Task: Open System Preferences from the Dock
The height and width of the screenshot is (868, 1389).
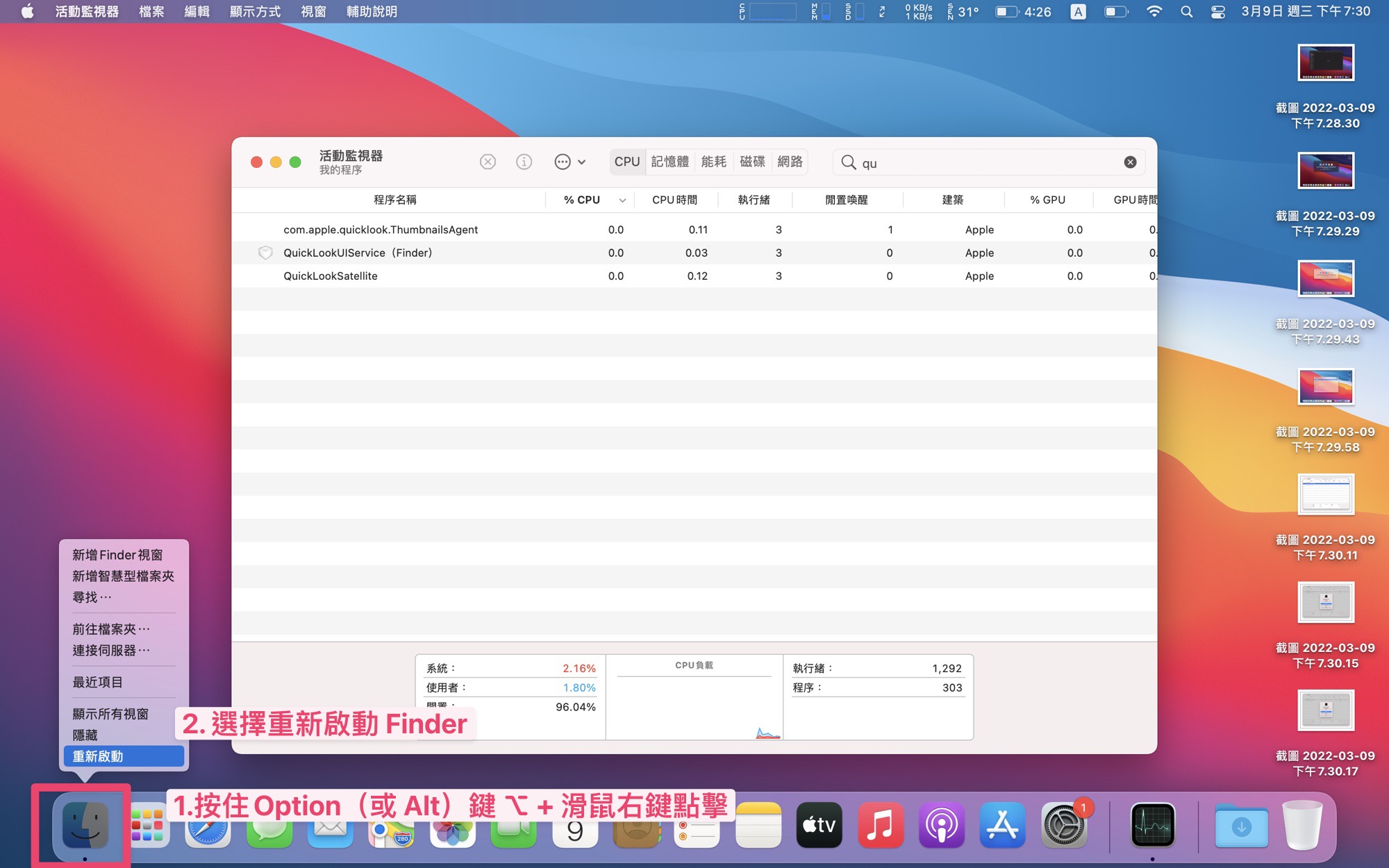Action: tap(1063, 825)
